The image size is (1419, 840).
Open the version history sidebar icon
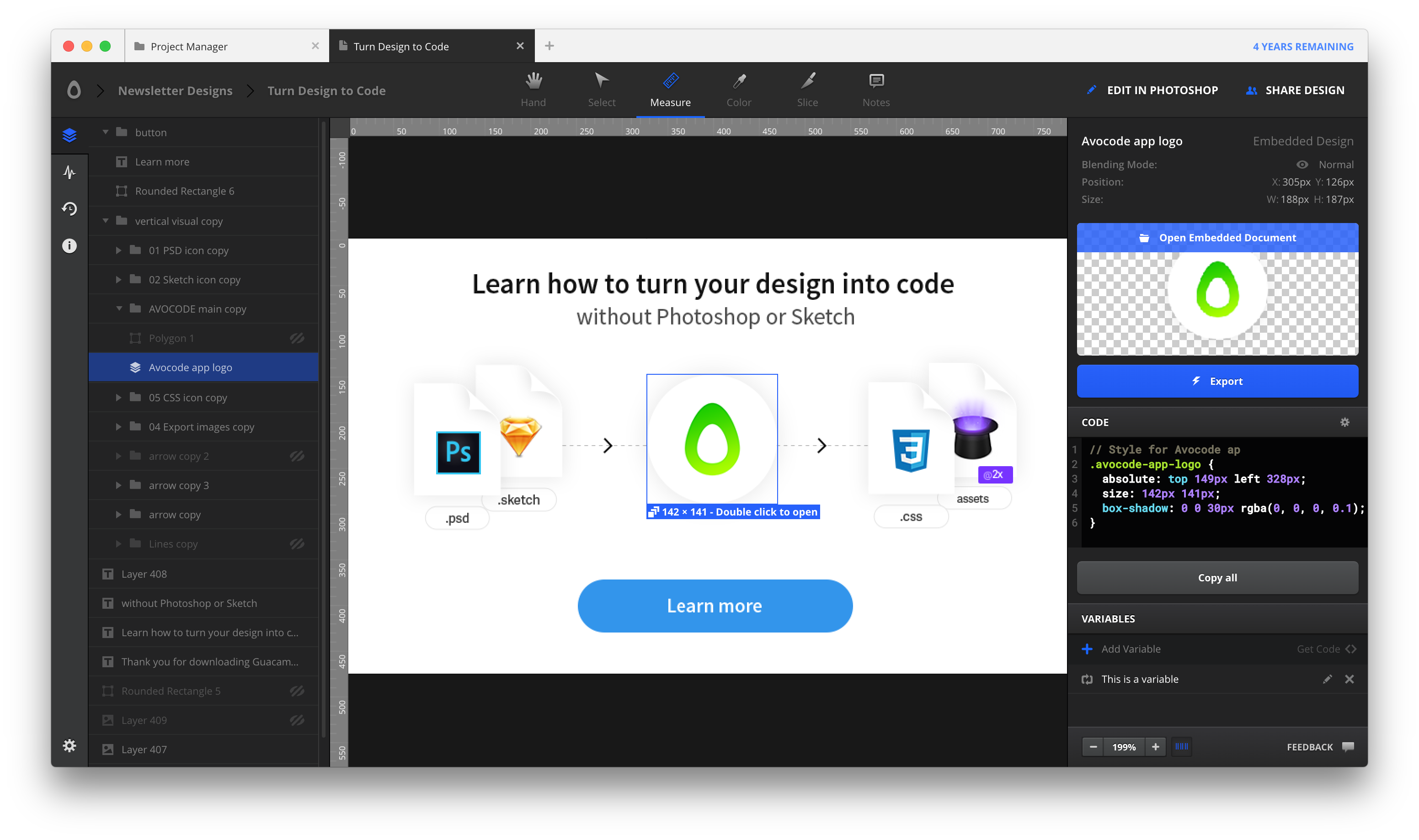(69, 209)
